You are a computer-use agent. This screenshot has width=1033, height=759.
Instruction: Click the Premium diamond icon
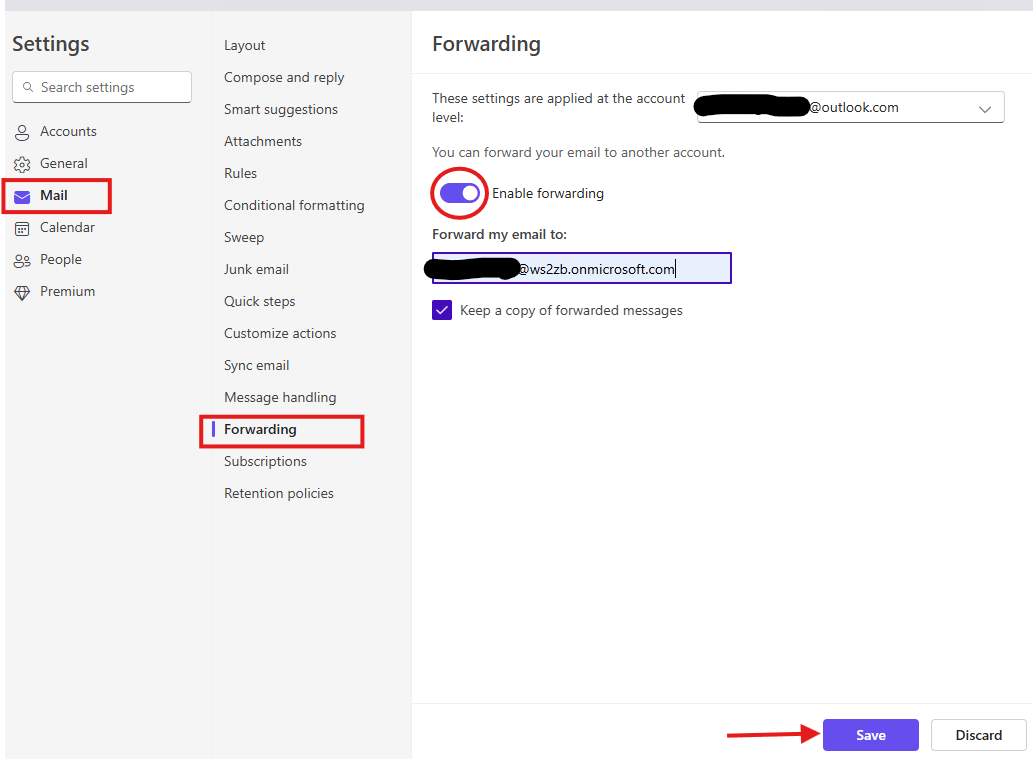point(22,293)
